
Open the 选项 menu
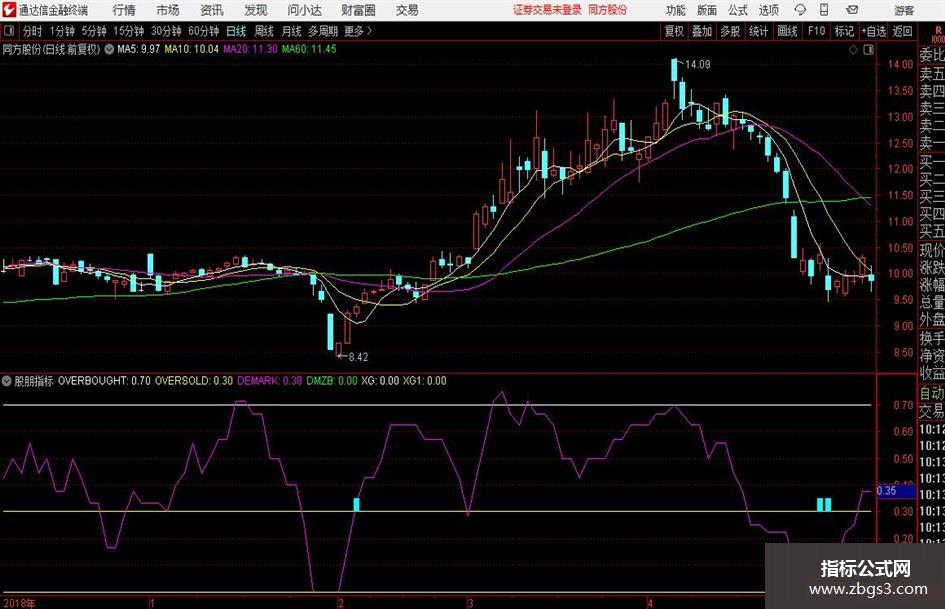point(769,10)
